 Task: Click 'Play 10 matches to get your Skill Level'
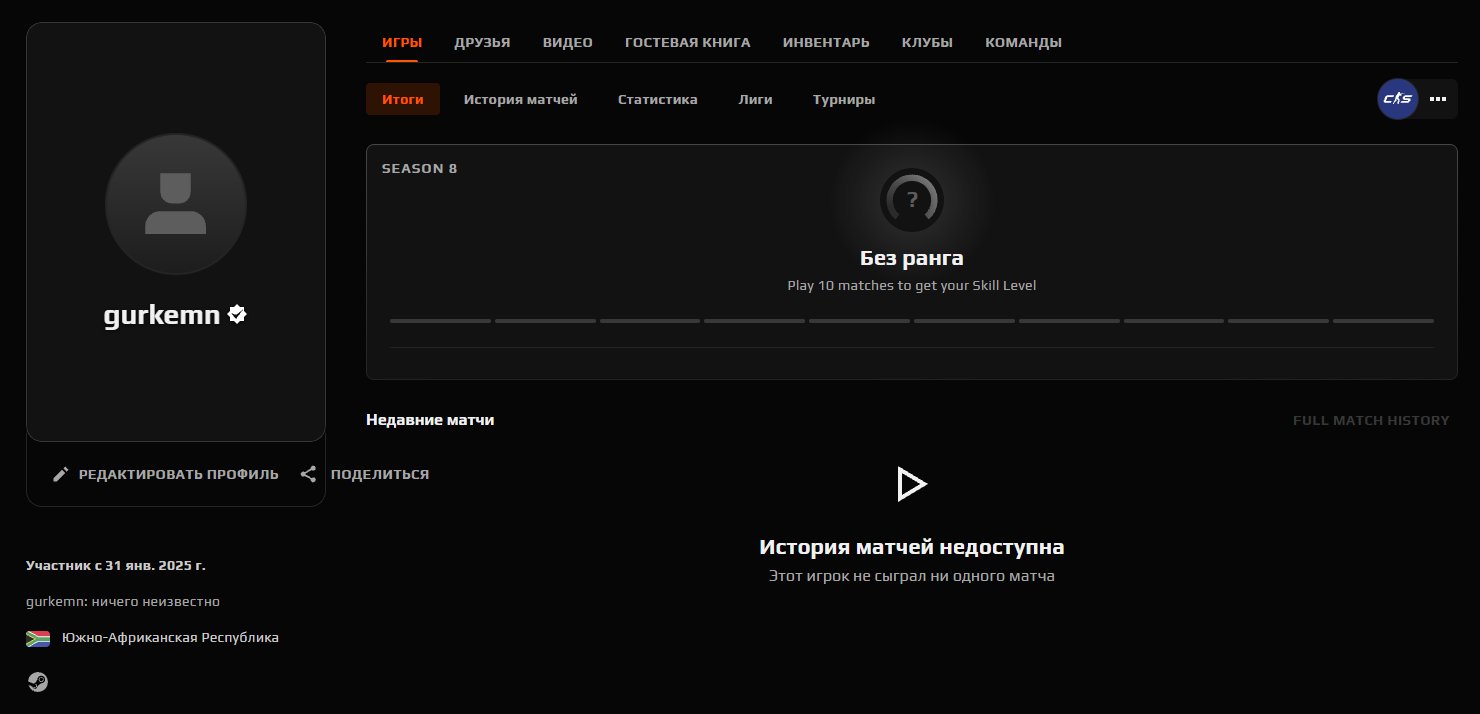coord(912,285)
